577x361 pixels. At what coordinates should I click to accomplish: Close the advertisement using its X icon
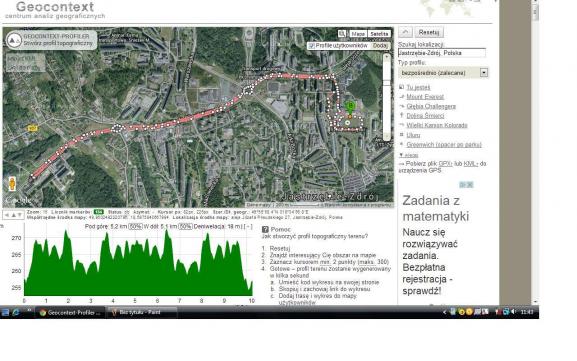coord(470,185)
